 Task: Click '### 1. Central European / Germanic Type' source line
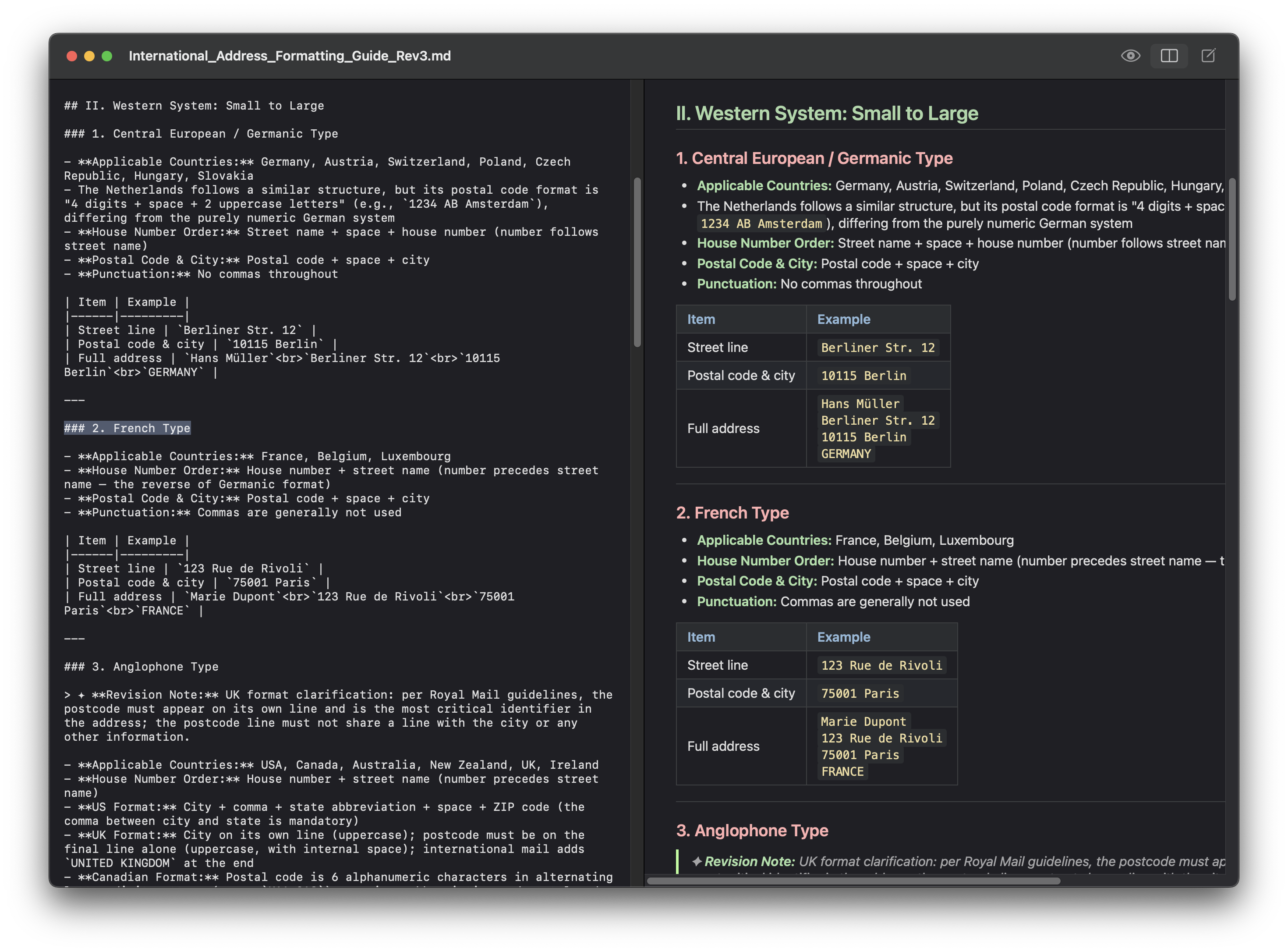coord(201,134)
